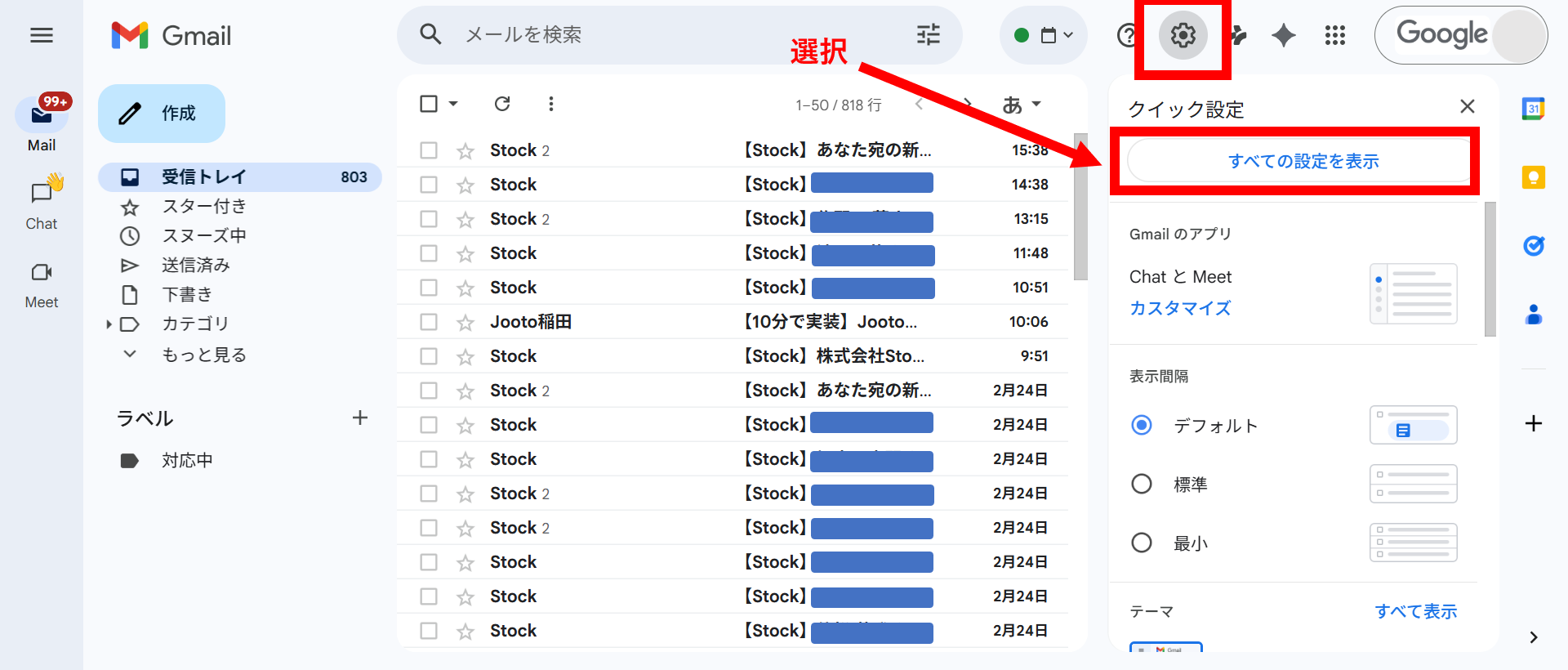Open the Settings gear icon
The height and width of the screenshot is (670, 1568).
pyautogui.click(x=1183, y=35)
